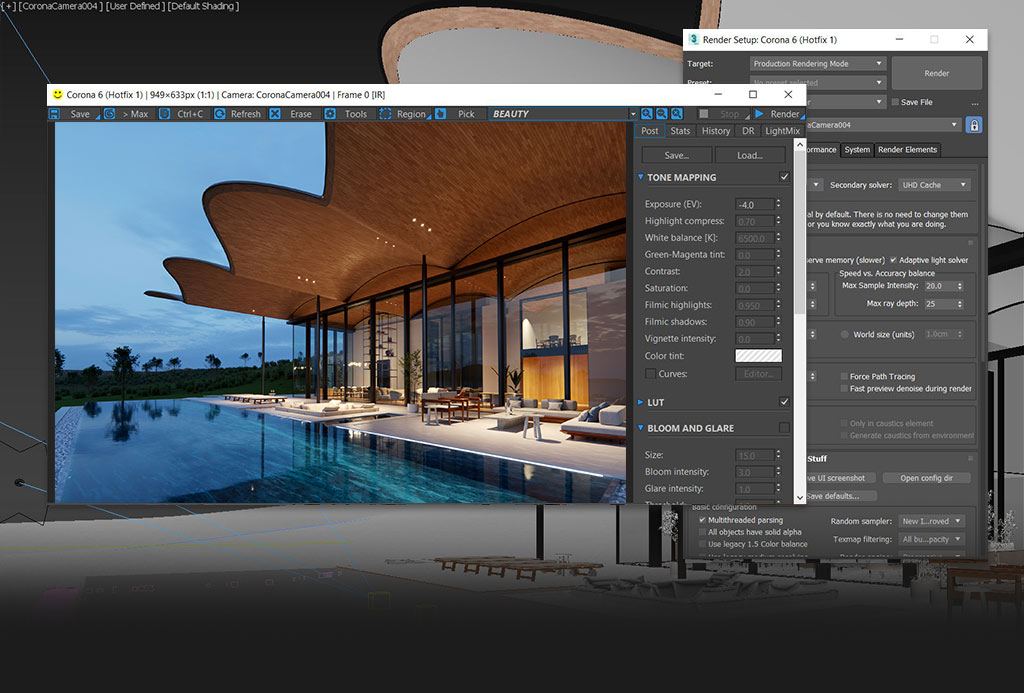Viewport: 1024px width, 693px height.
Task: Click the Refresh circular arrow icon
Action: point(220,114)
